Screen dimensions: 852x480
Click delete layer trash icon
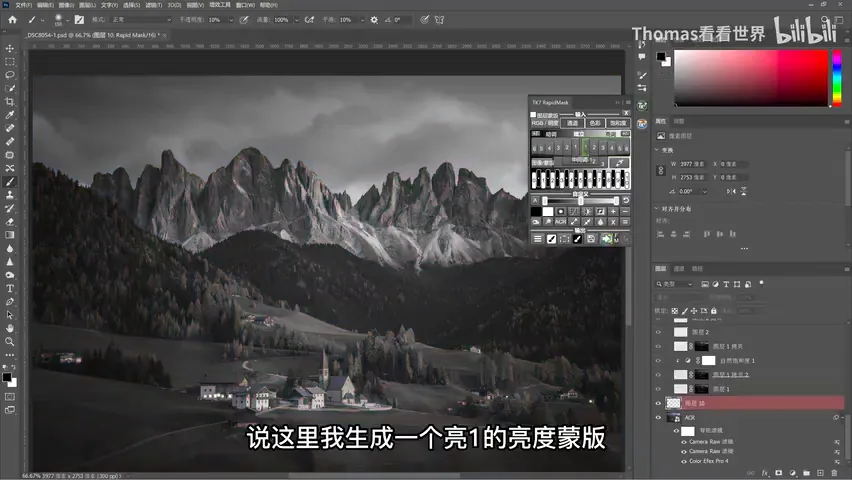click(x=834, y=473)
